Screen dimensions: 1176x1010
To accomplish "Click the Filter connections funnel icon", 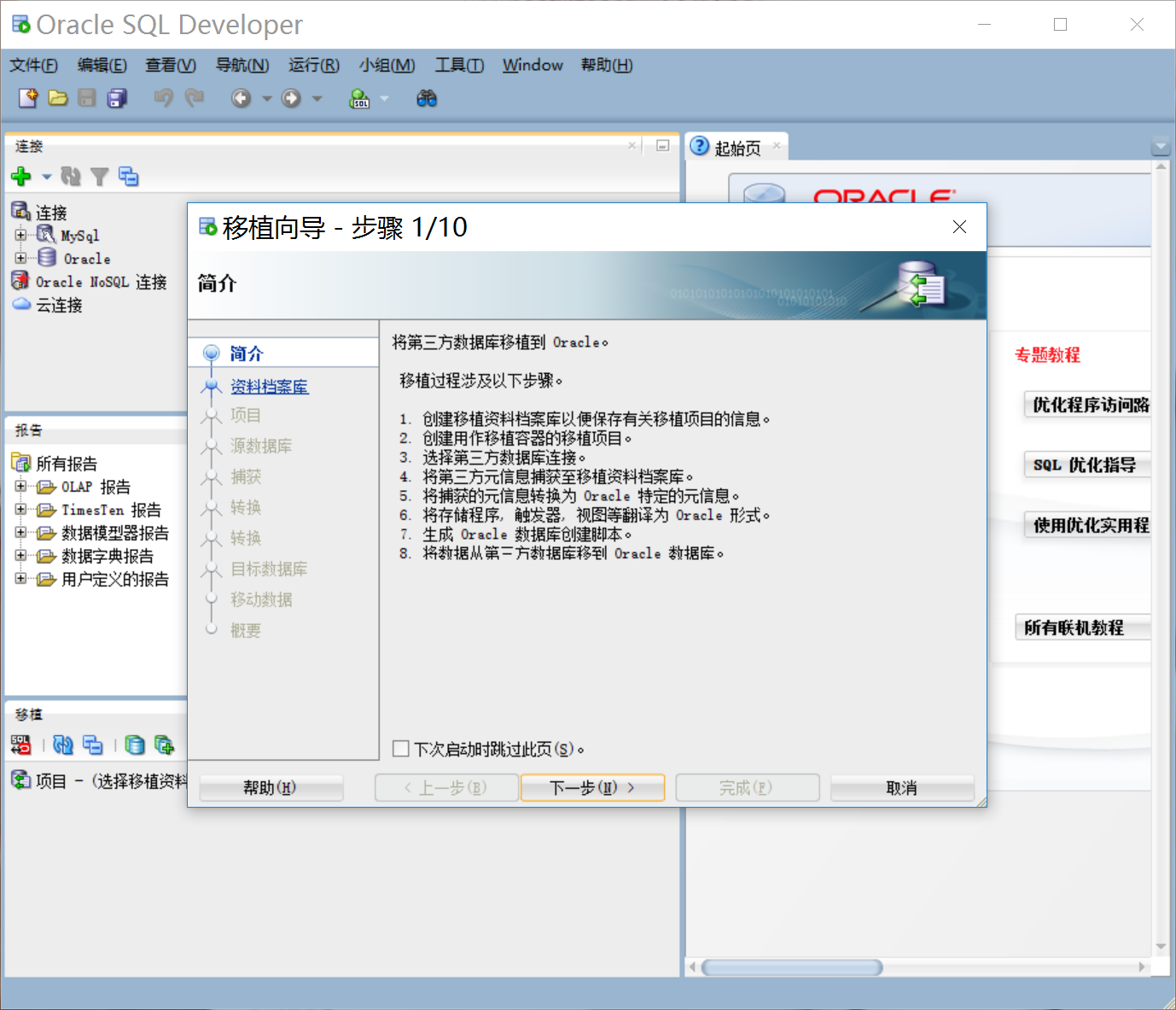I will pos(100,177).
